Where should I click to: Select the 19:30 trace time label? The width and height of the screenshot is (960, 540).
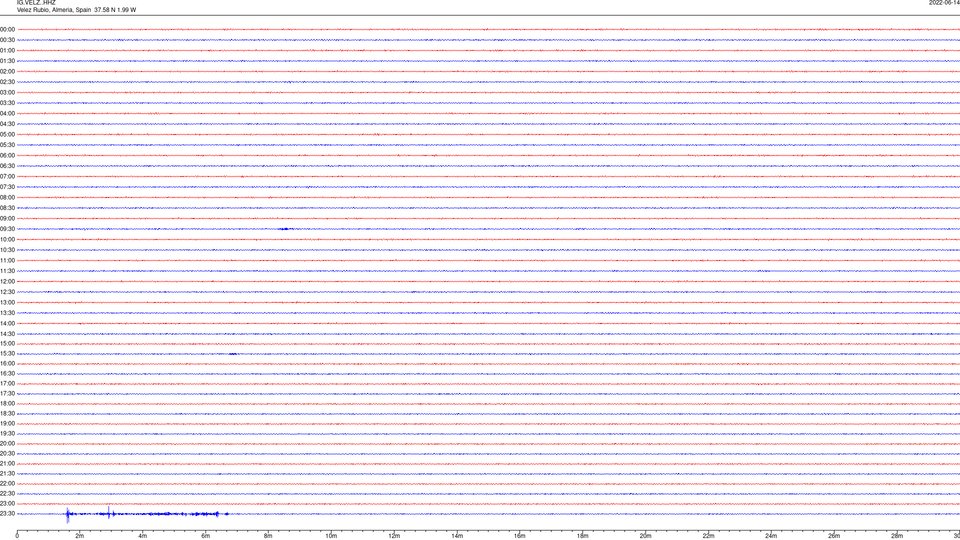click(7, 433)
